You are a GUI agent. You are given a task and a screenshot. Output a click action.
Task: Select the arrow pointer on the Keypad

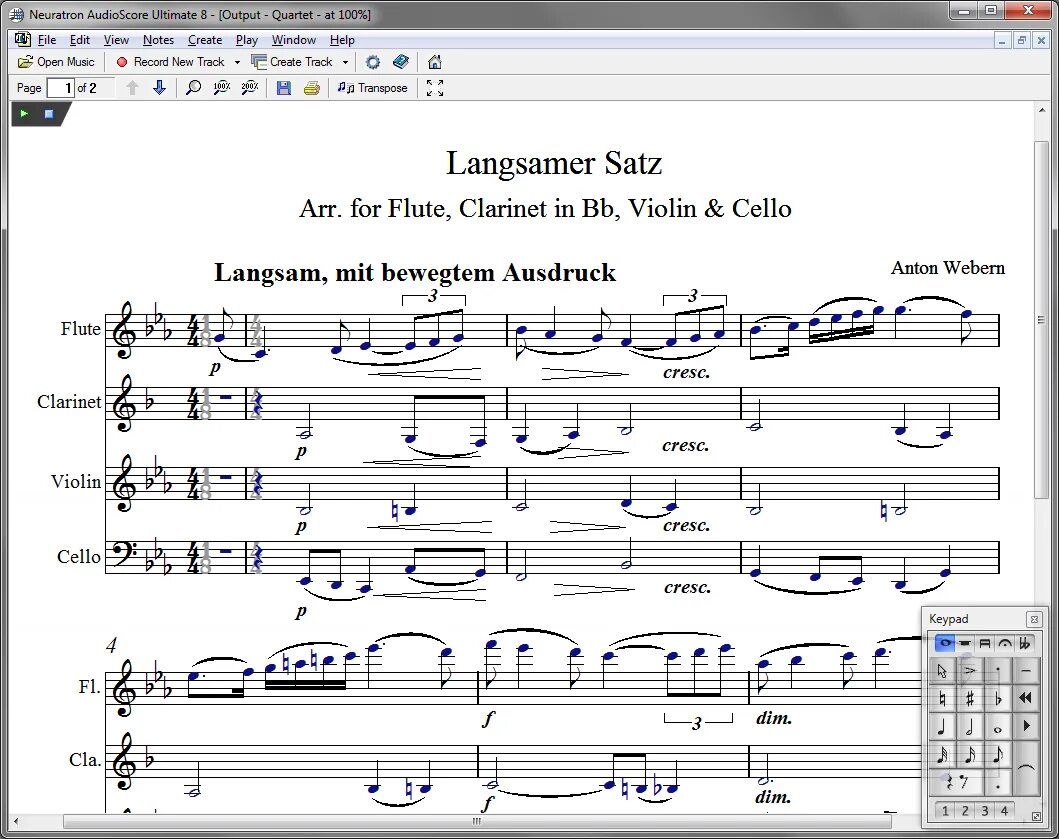(x=942, y=671)
